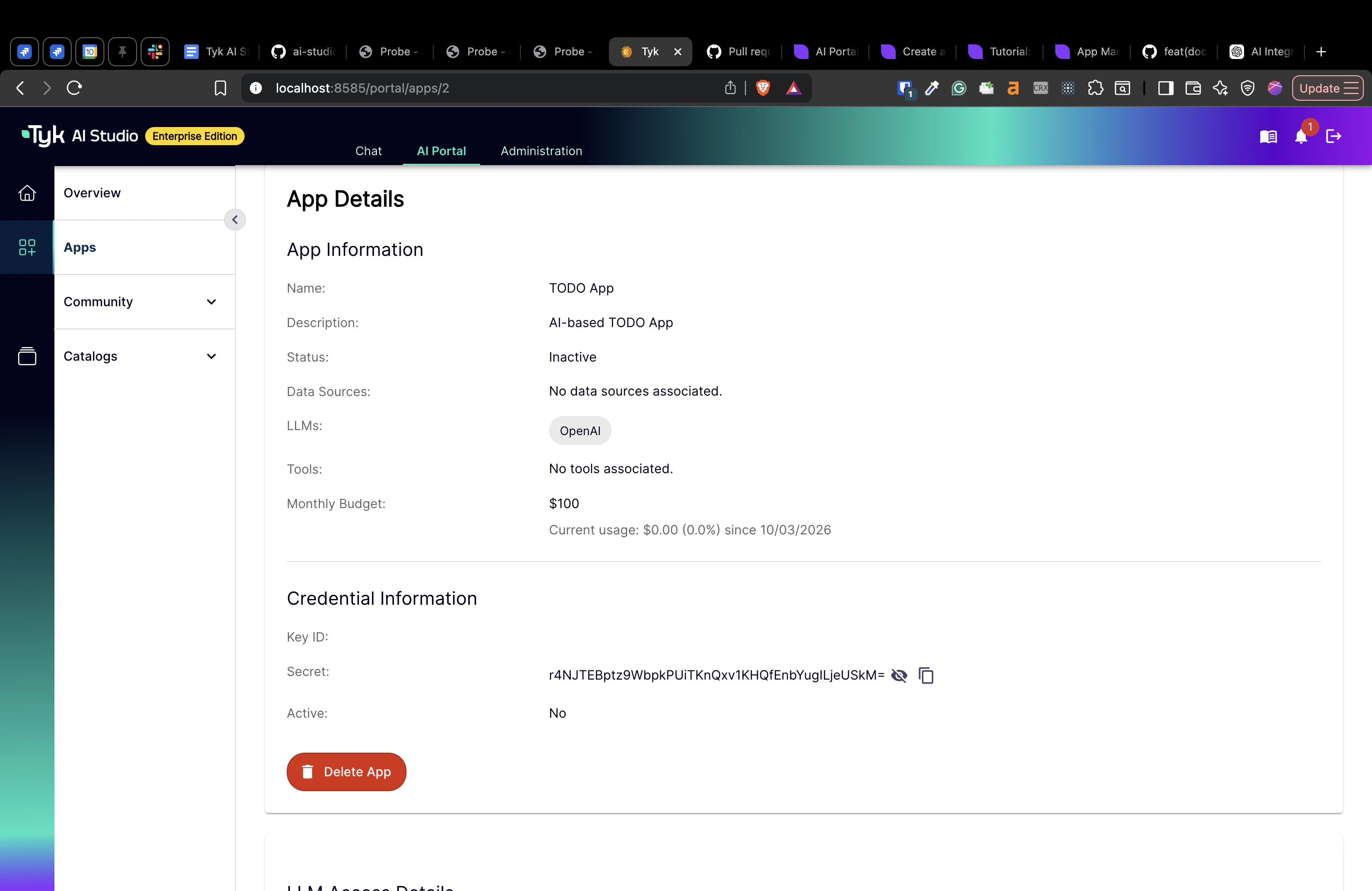1372x891 pixels.
Task: Click the logout icon
Action: (x=1334, y=137)
